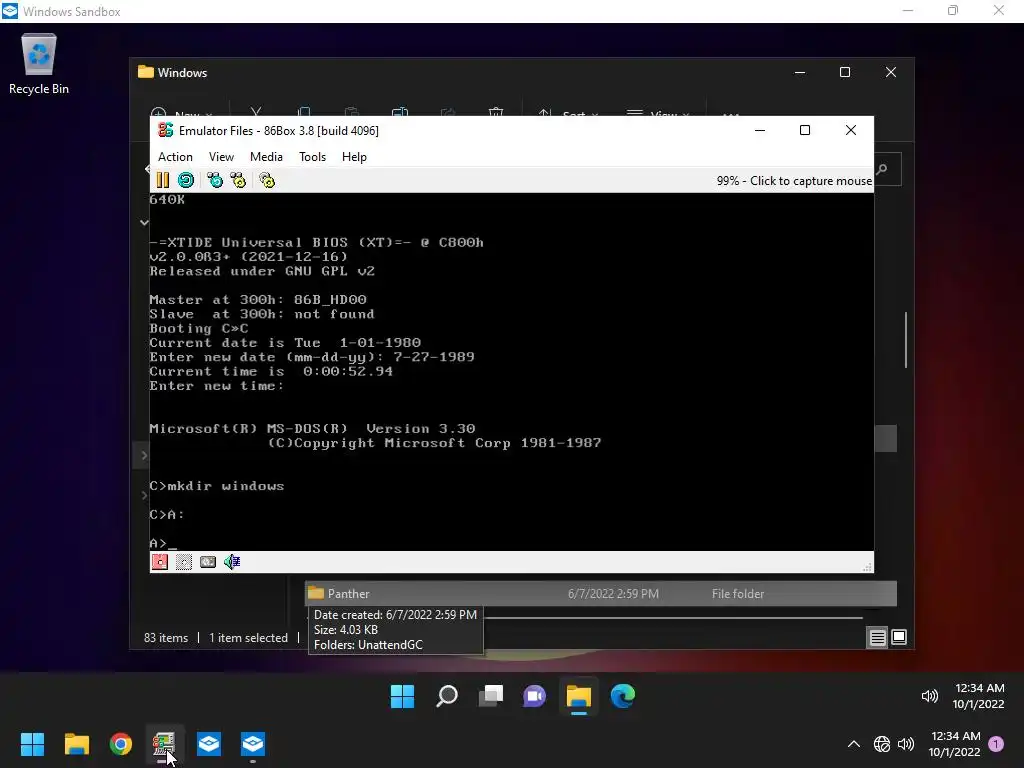The width and height of the screenshot is (1024, 768).
Task: Click the "File folder" type cell for Panther
Action: coord(738,594)
